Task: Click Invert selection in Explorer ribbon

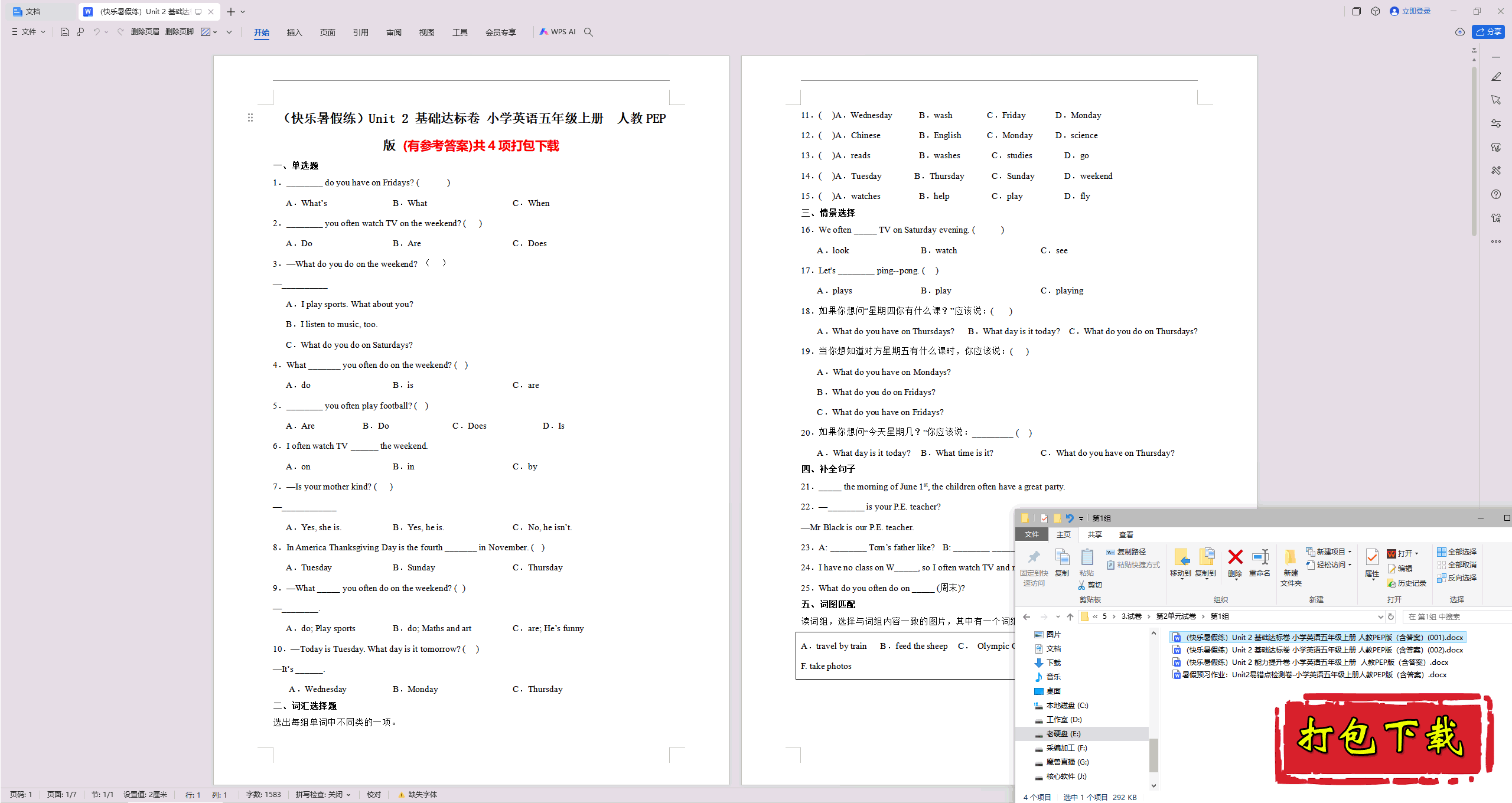Action: (1457, 577)
